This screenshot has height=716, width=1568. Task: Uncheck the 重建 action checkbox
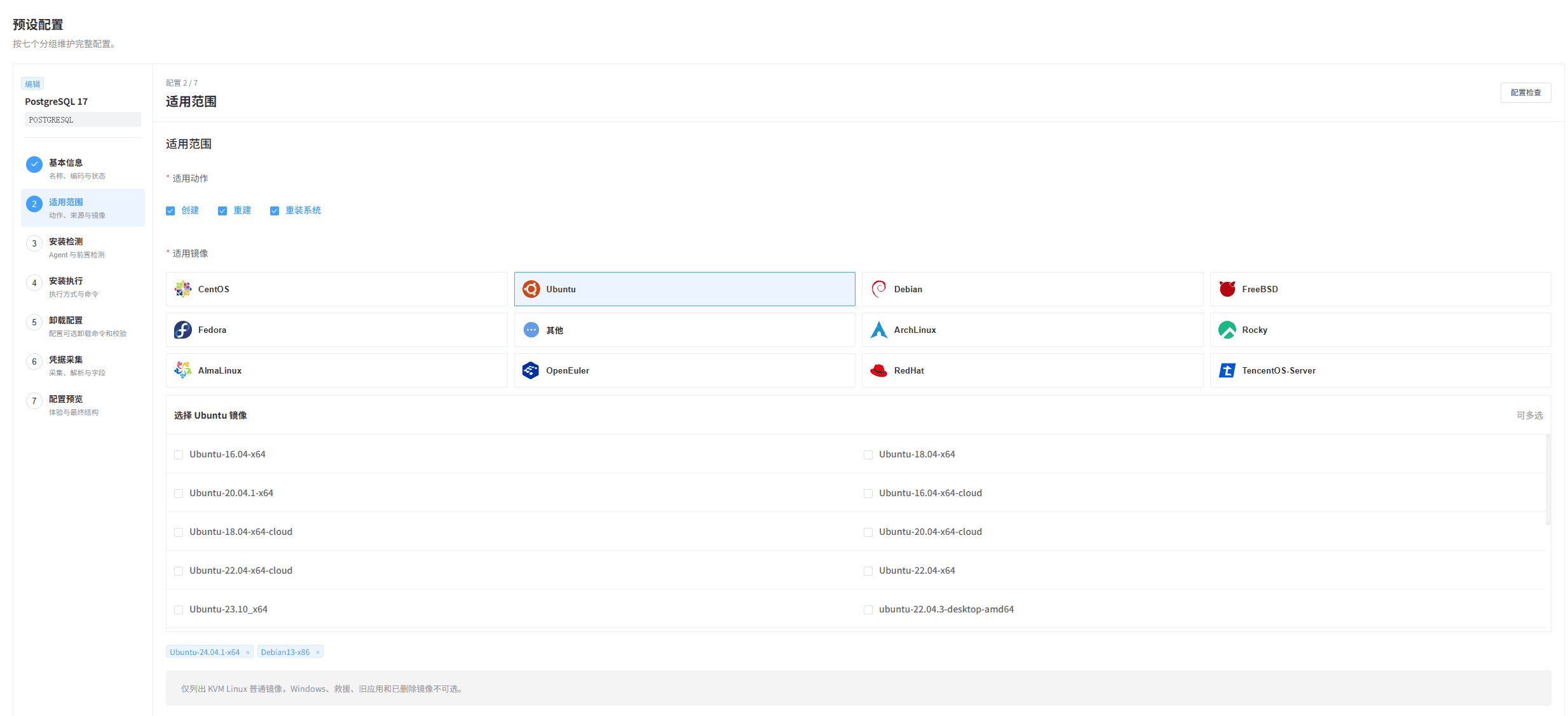222,211
